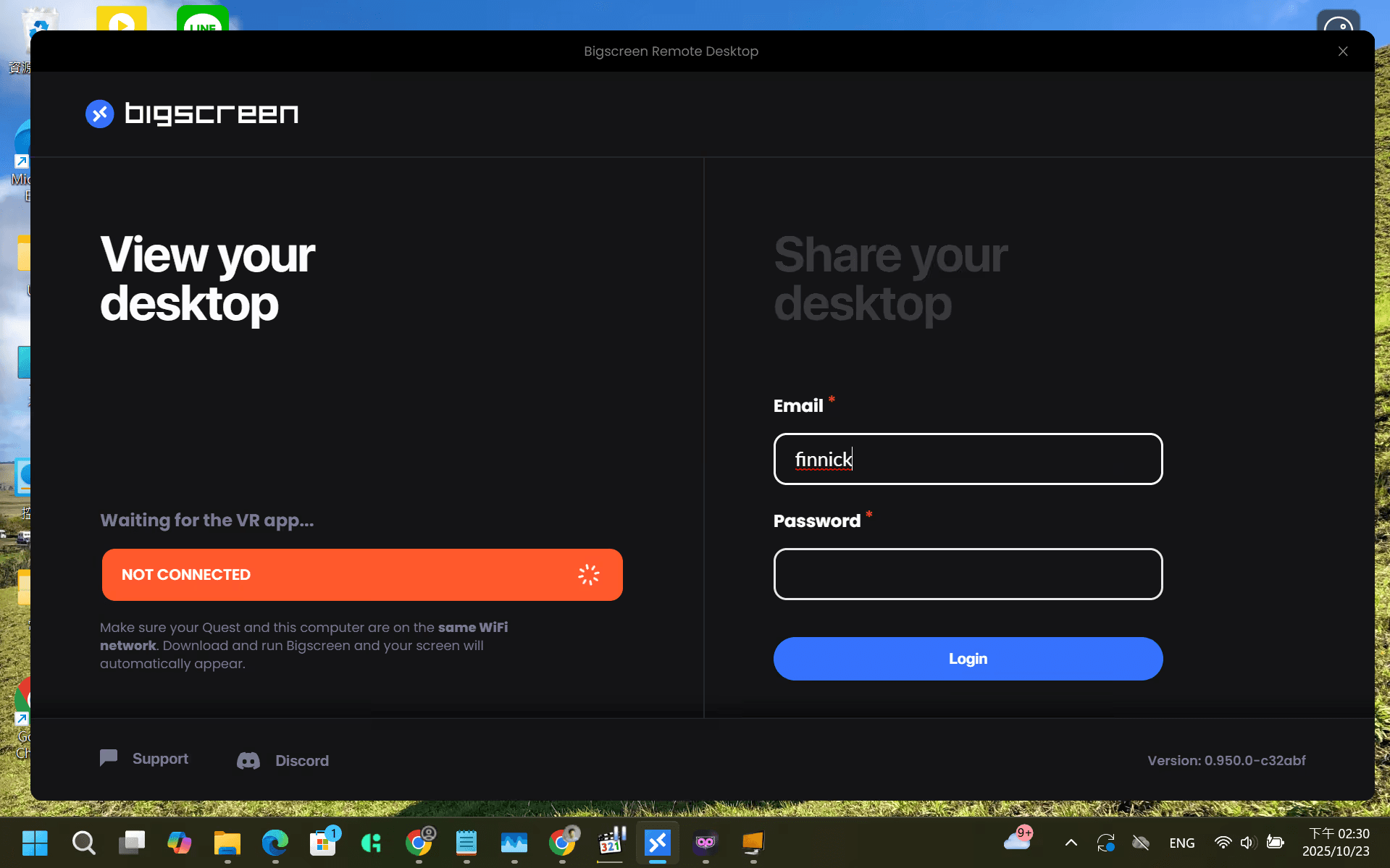The width and height of the screenshot is (1390, 868).
Task: Open first Chrome profile taskbar icon
Action: (x=419, y=843)
